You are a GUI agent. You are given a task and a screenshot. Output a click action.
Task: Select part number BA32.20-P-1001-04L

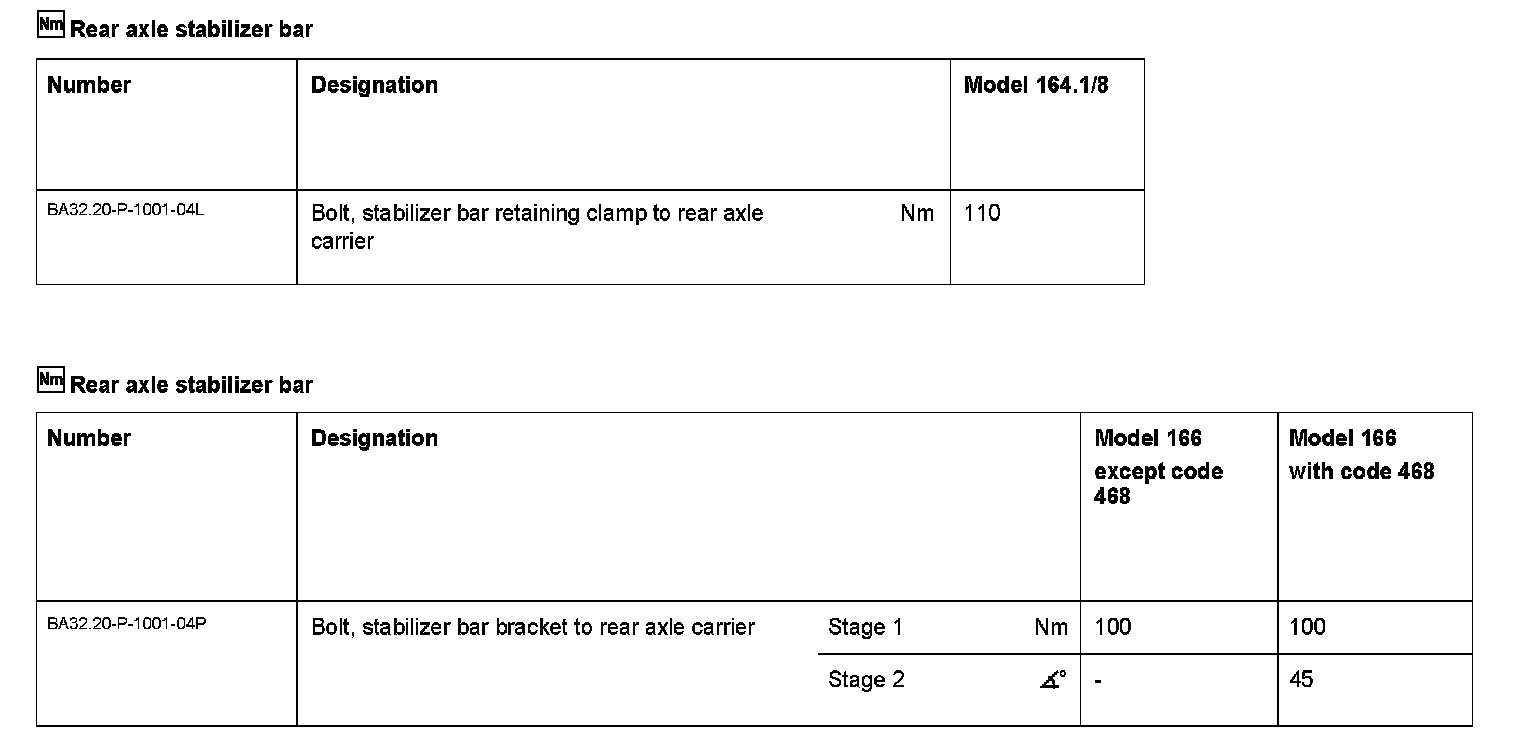[x=125, y=210]
